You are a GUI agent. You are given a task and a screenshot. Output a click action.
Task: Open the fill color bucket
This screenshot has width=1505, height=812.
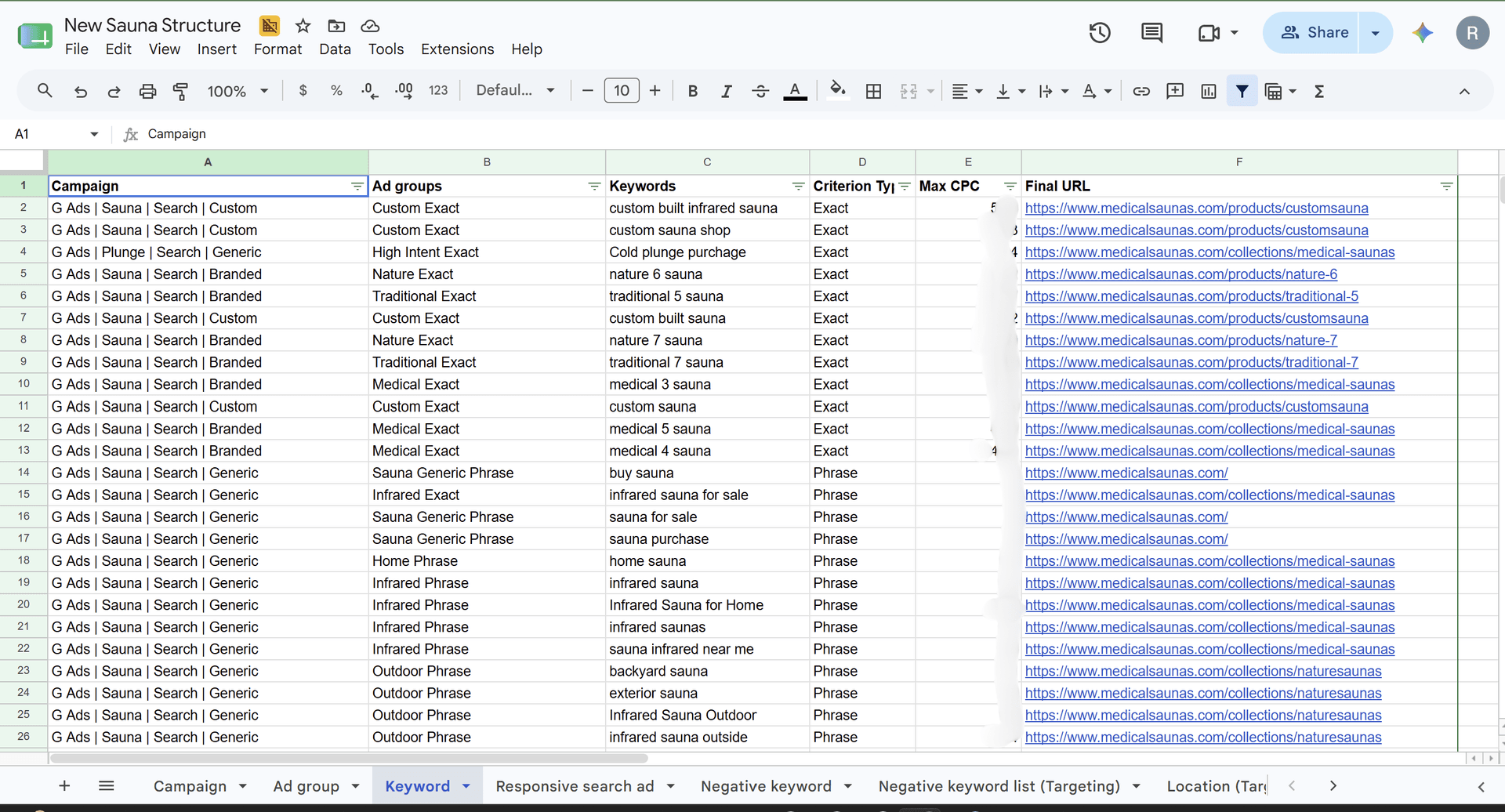point(838,91)
